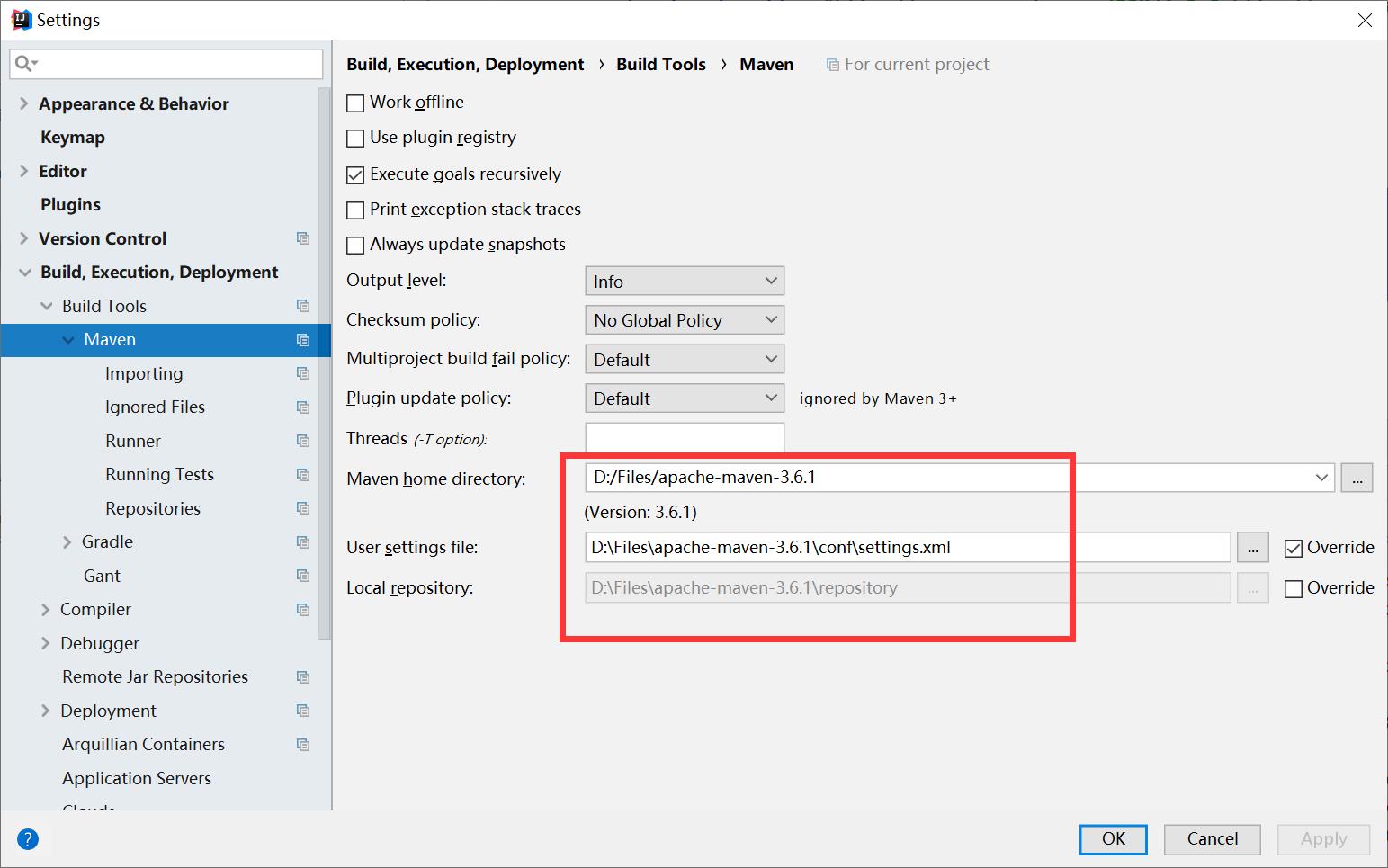Click the blue help question mark icon
The image size is (1388, 868).
coord(28,839)
